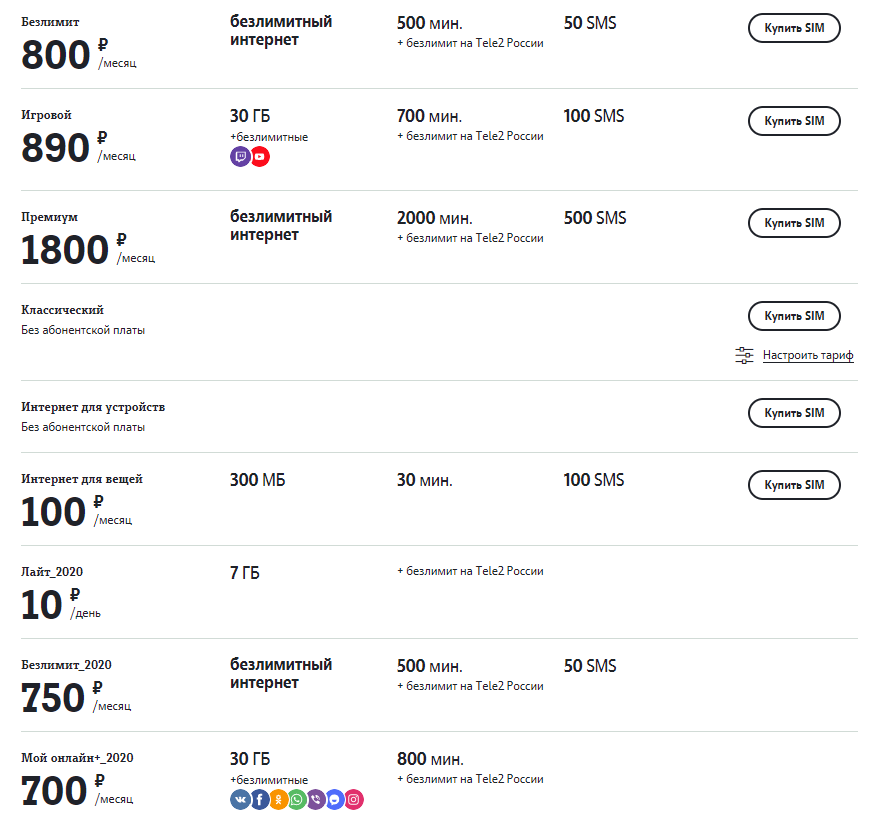Select the Лайт_2020 tariff name
879x824 pixels.
tap(52, 572)
